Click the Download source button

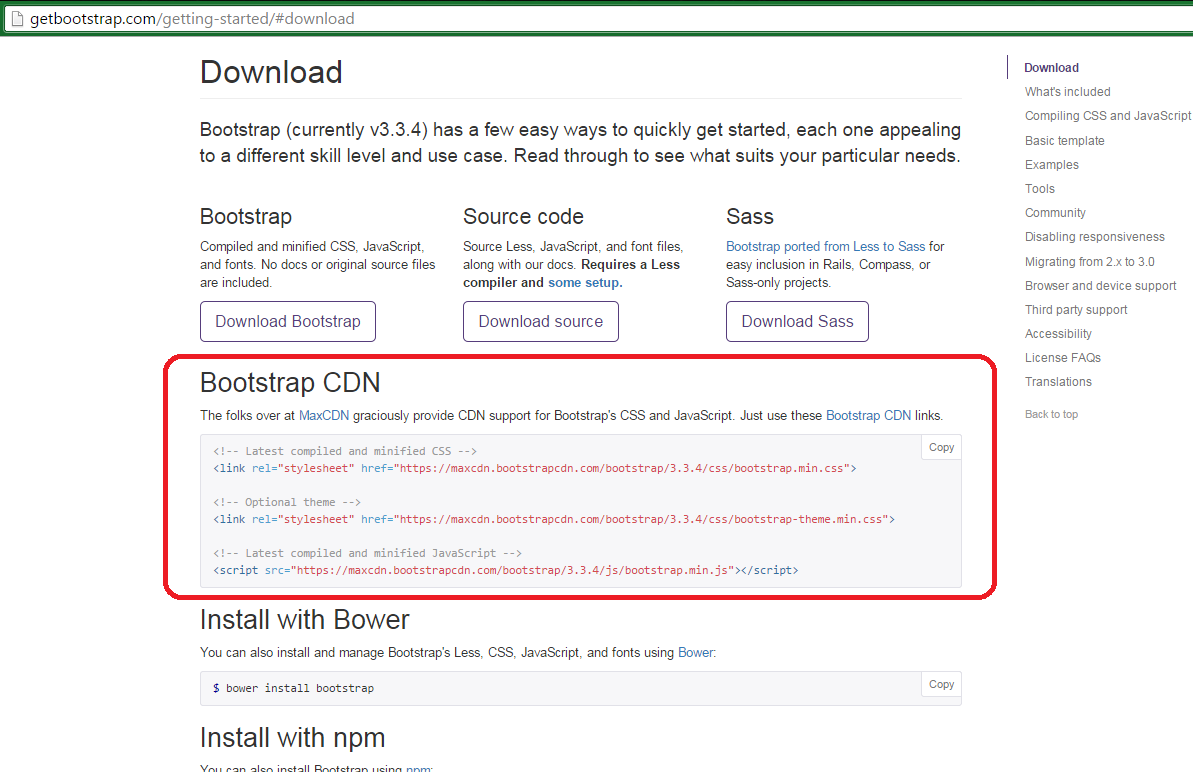click(540, 321)
